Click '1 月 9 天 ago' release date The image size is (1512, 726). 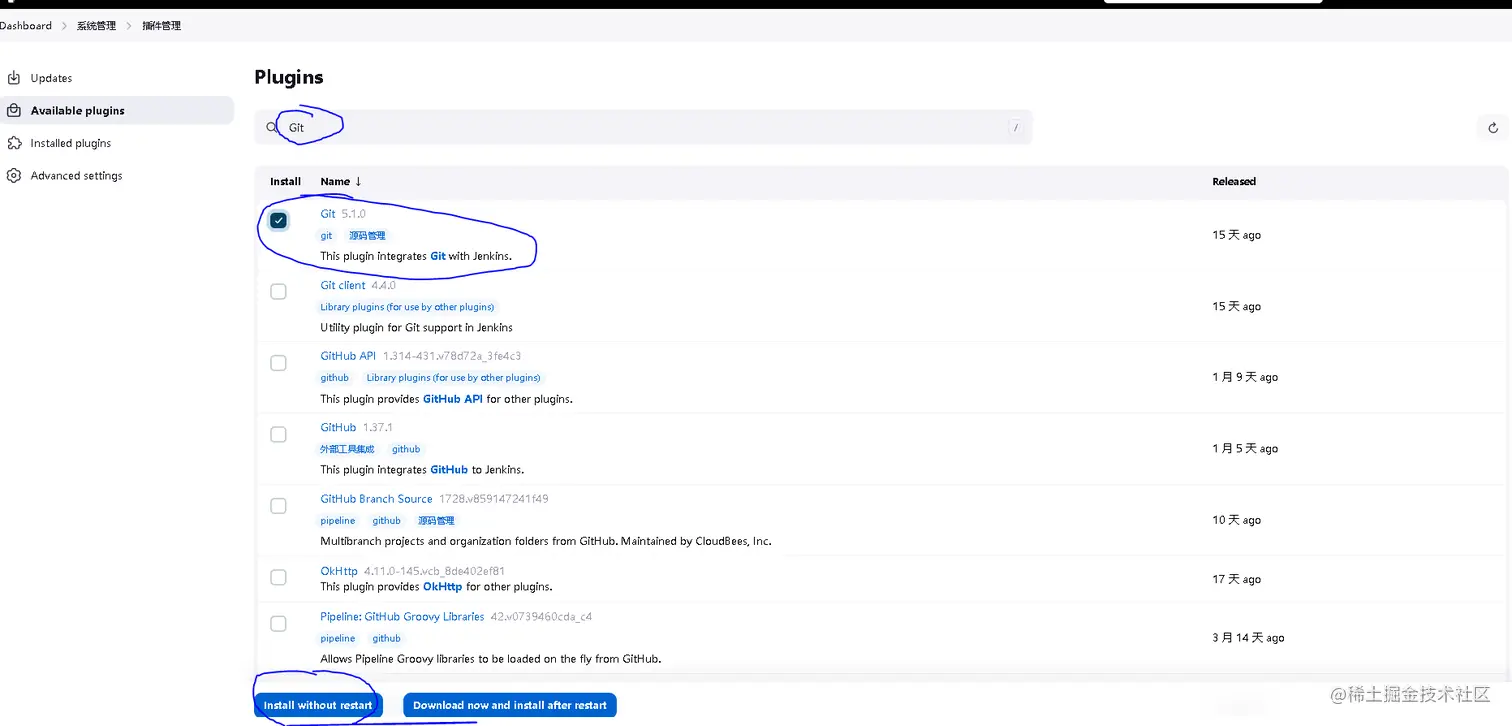pyautogui.click(x=1245, y=377)
